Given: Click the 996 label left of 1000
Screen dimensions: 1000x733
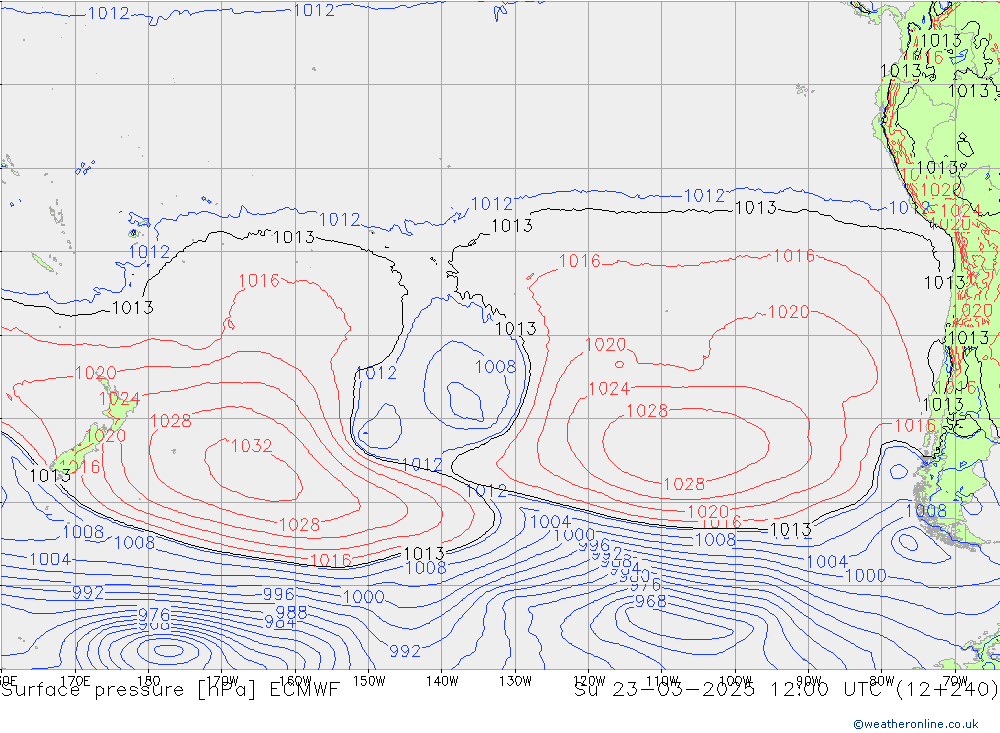Looking at the screenshot, I should point(279,594).
